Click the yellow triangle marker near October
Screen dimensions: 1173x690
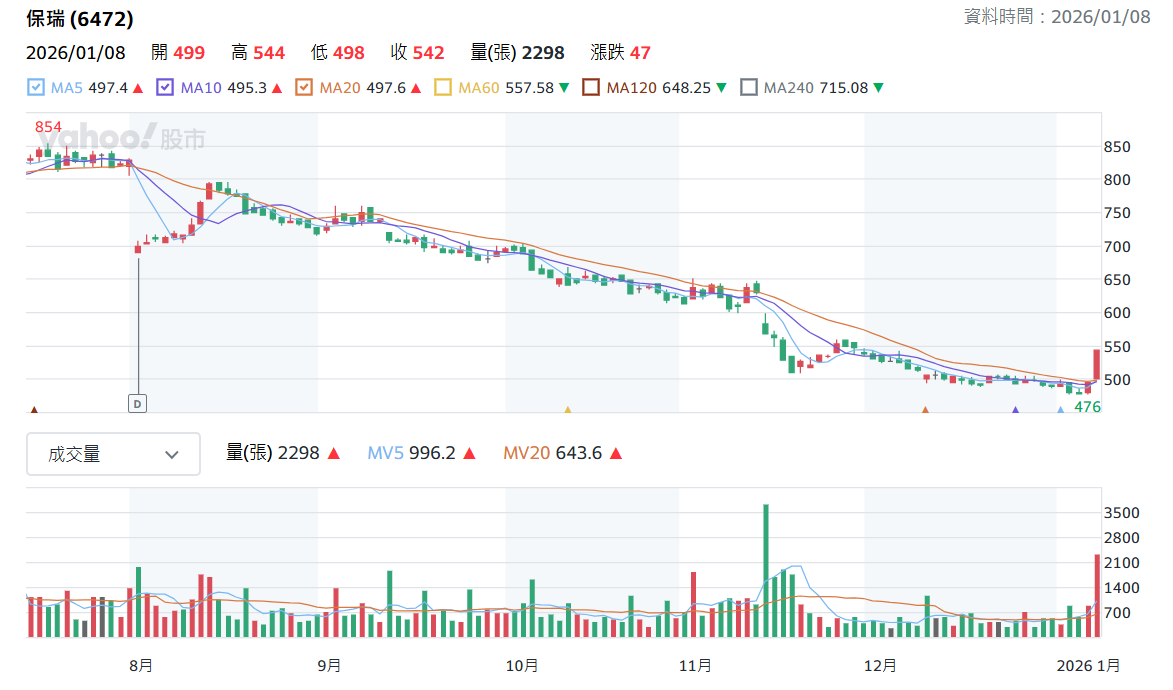[568, 409]
